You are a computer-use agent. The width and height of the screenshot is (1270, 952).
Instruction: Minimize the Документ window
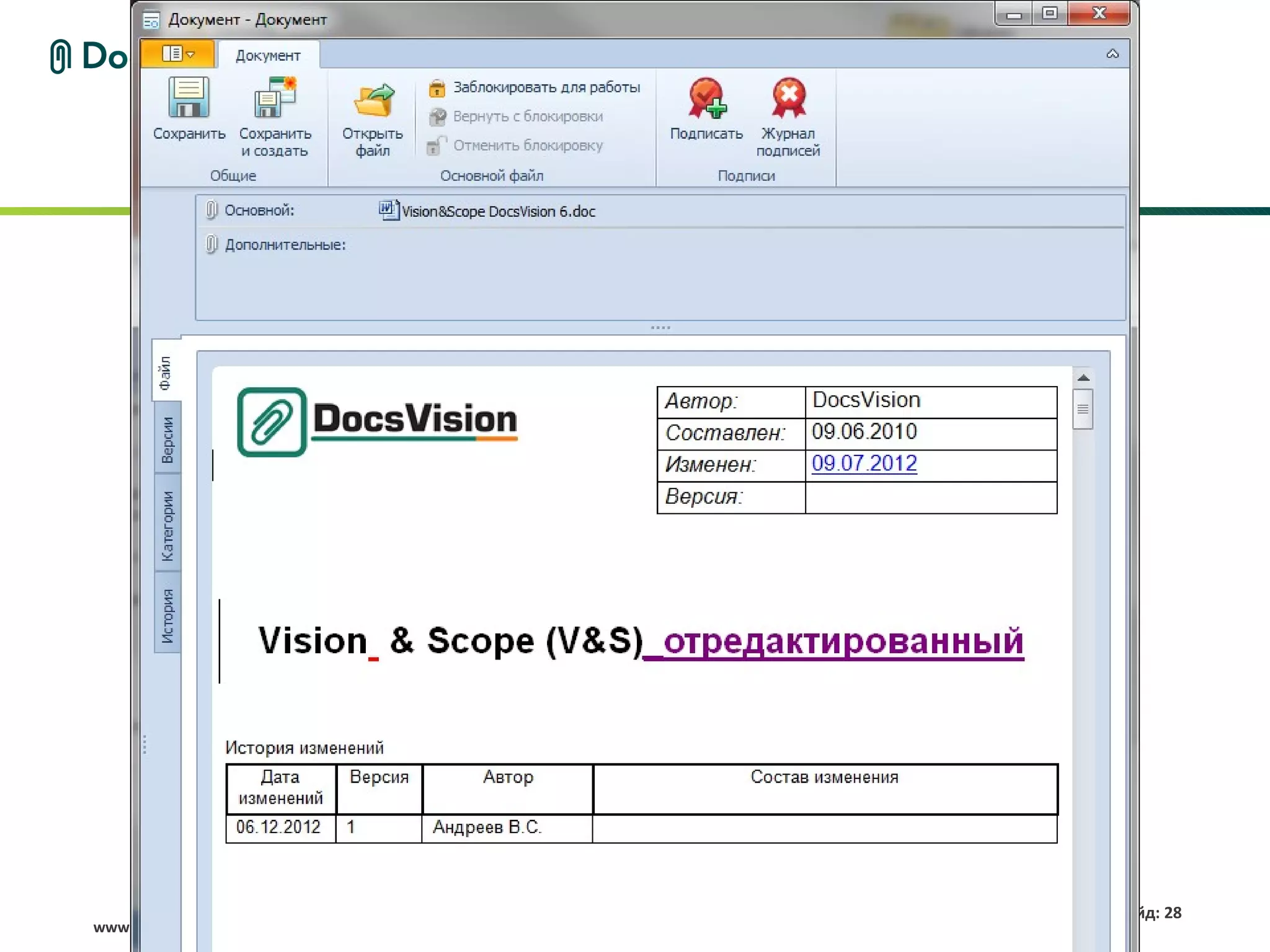click(1014, 14)
